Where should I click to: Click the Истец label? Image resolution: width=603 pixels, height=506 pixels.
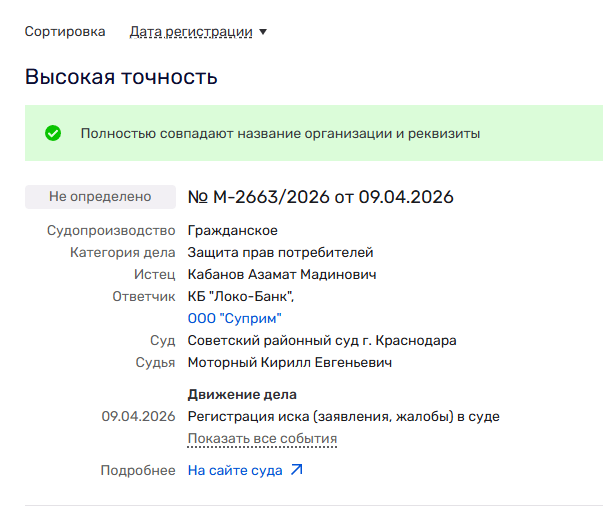click(155, 275)
